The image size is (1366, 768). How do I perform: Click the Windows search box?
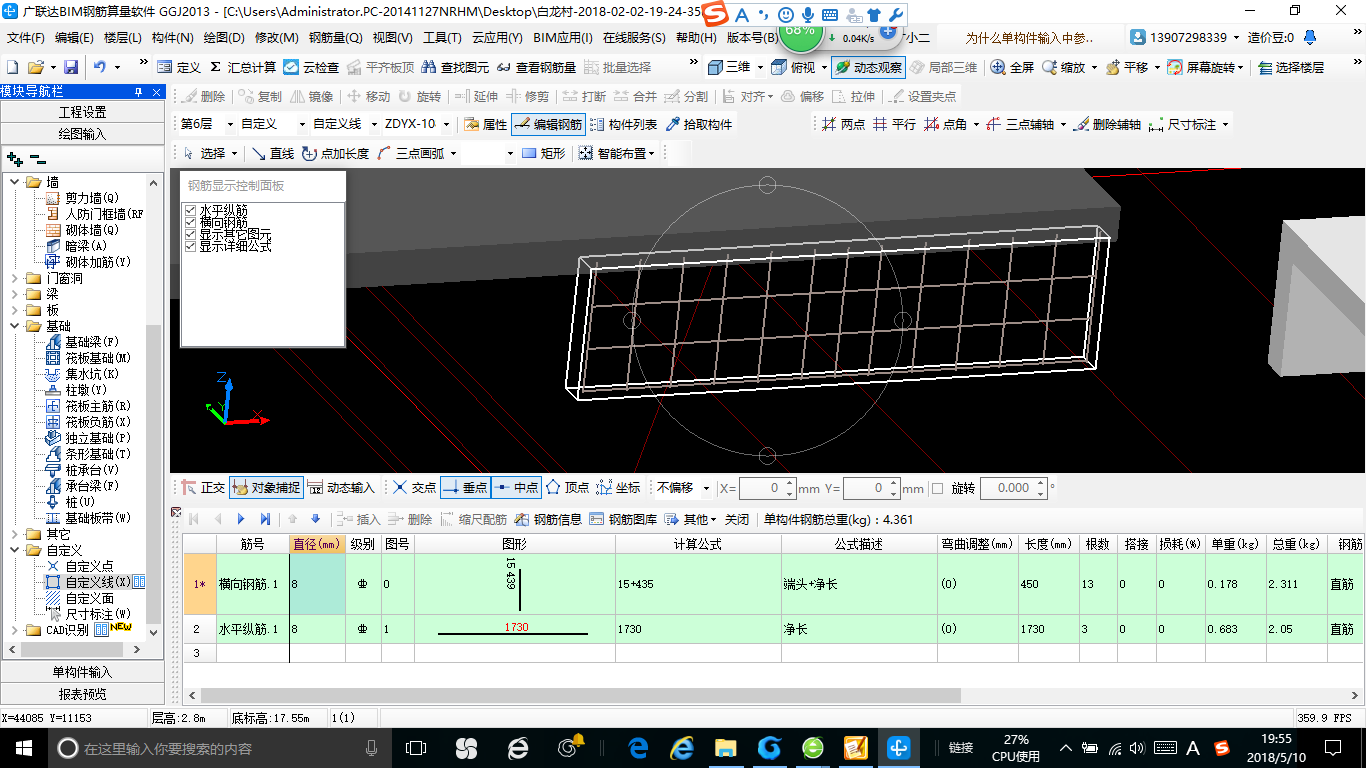coord(219,747)
